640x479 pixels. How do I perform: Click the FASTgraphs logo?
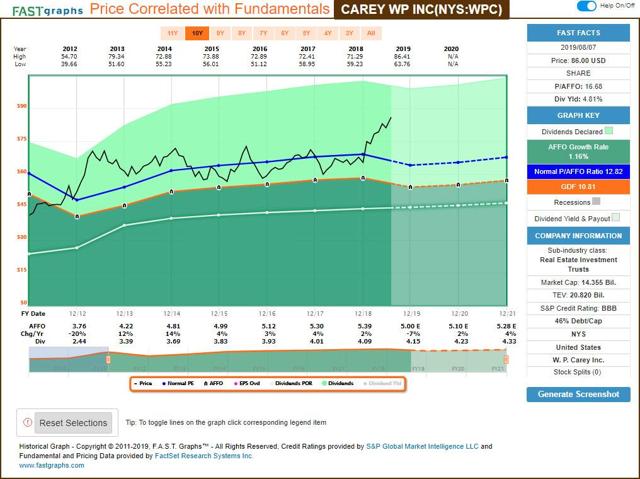[x=47, y=11]
